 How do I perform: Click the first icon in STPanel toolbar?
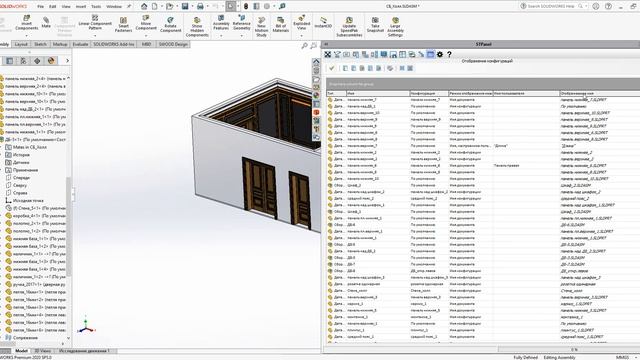(328, 54)
